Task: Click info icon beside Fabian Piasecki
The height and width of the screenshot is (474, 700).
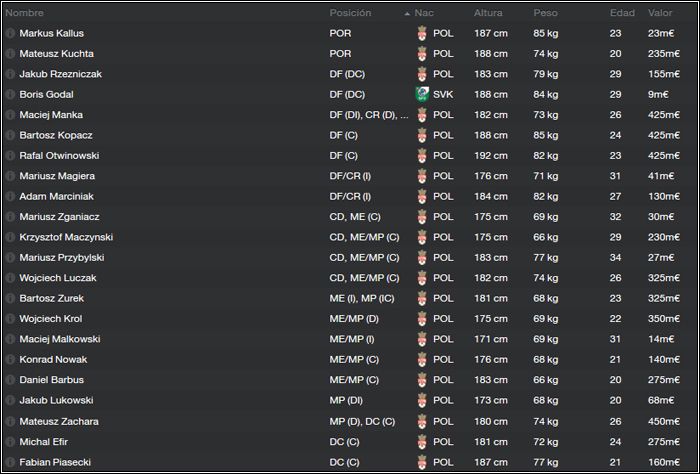Action: [x=10, y=462]
